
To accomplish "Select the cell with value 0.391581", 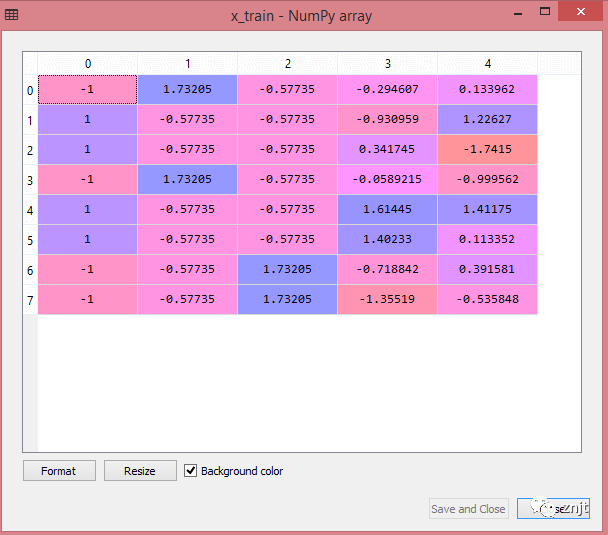I will click(487, 269).
